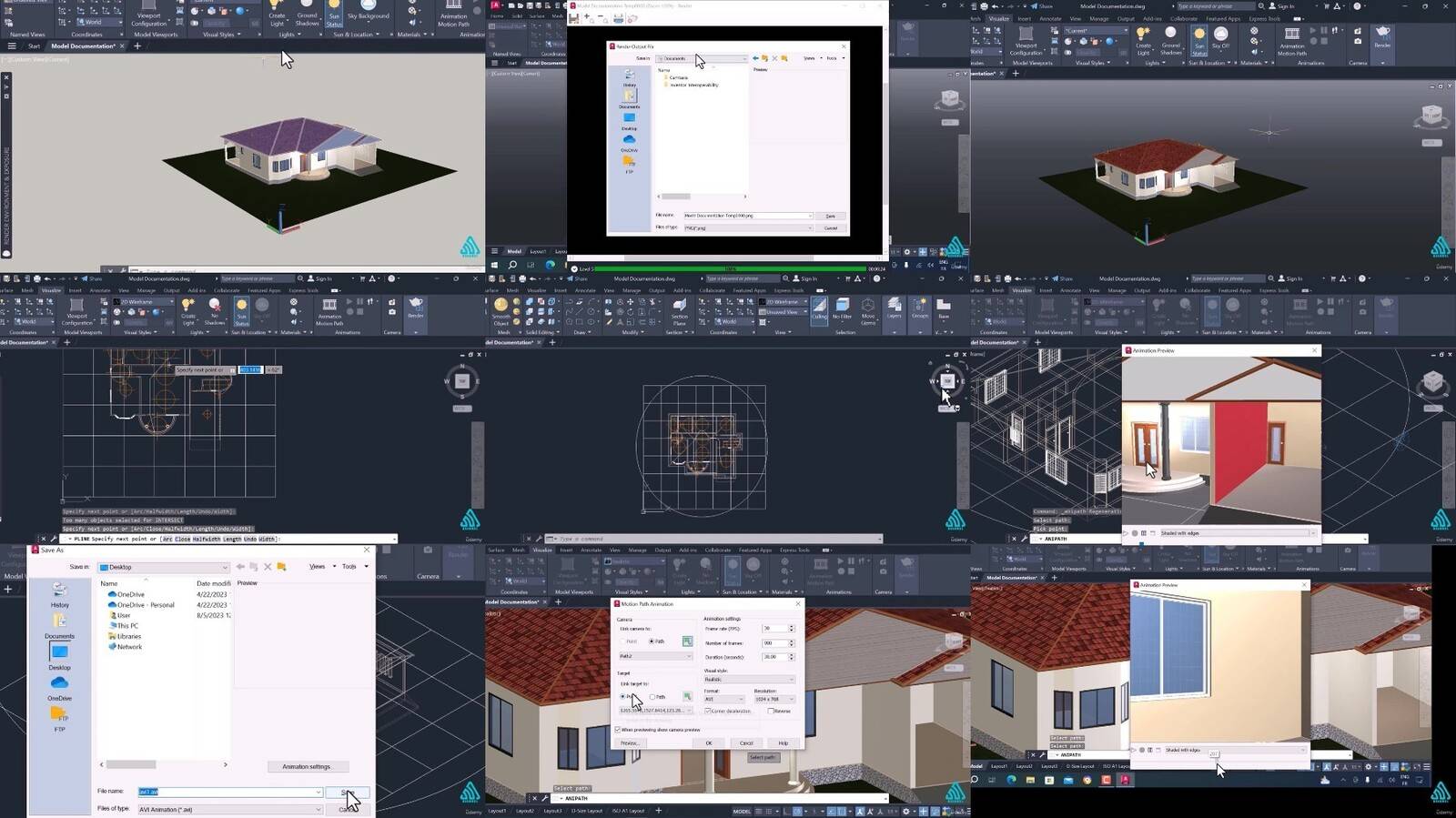The image size is (1456, 818).
Task: Click Back arrow in Save As dialog
Action: click(240, 567)
